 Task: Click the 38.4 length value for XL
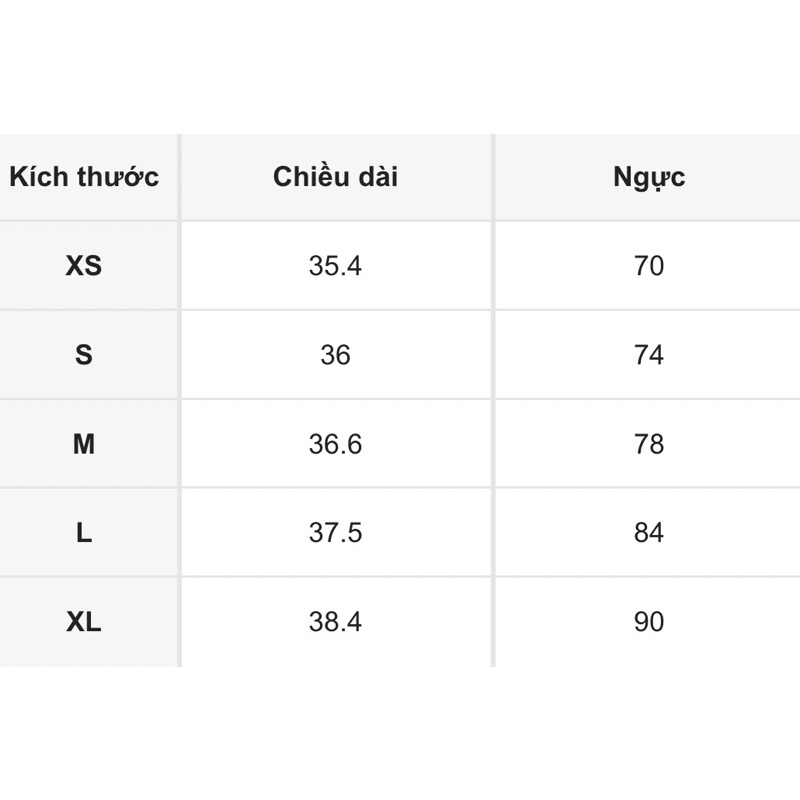[335, 622]
